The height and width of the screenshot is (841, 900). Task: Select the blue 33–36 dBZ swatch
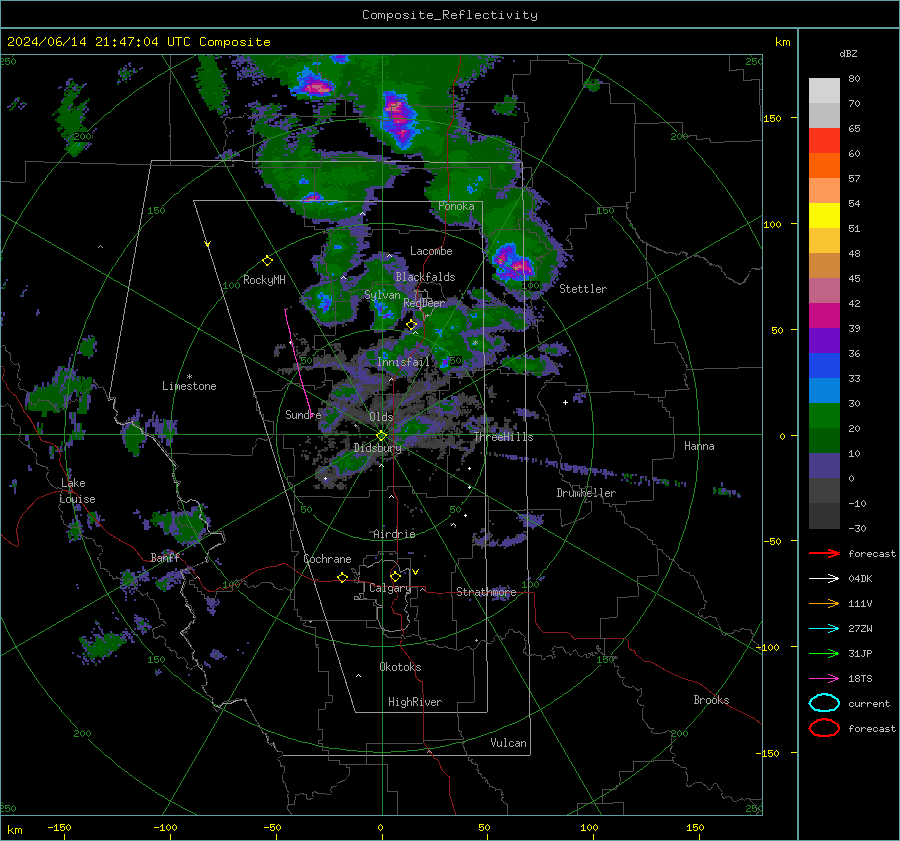[824, 366]
